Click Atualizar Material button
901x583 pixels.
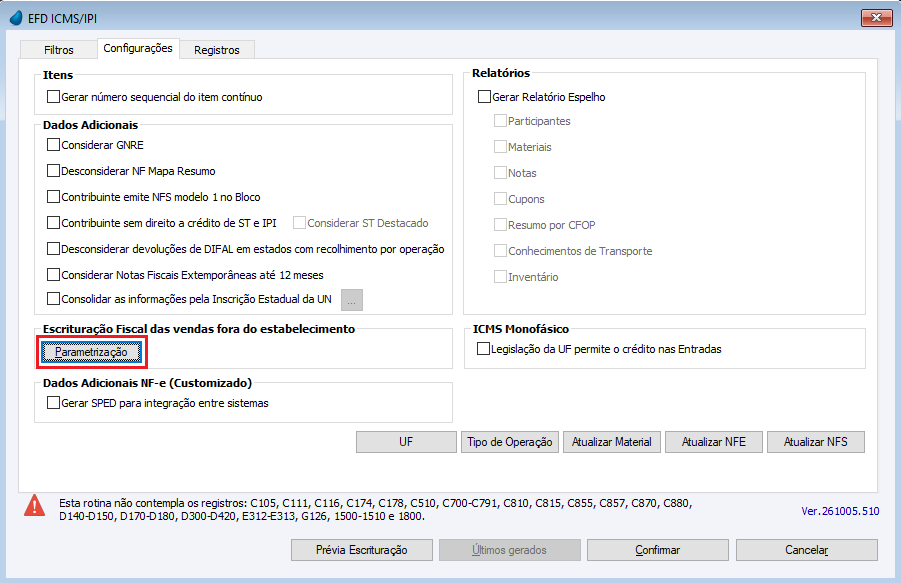pyautogui.click(x=612, y=442)
